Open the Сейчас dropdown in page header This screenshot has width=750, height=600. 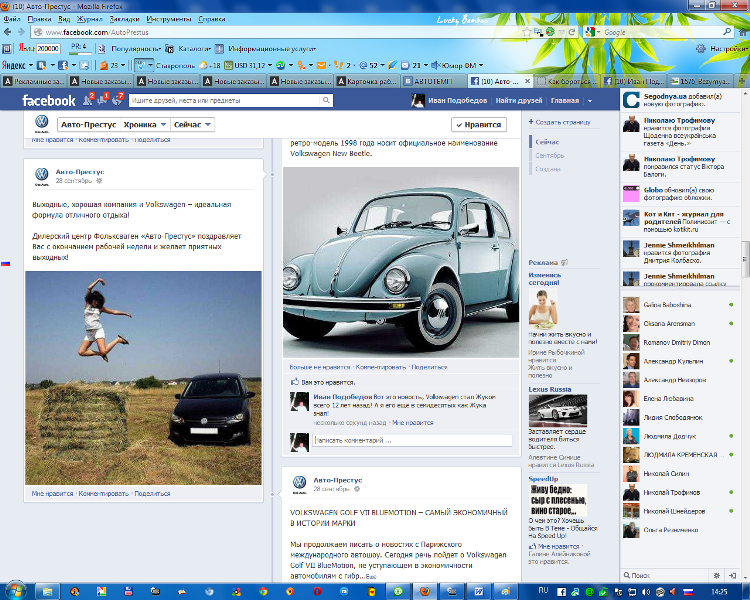192,124
